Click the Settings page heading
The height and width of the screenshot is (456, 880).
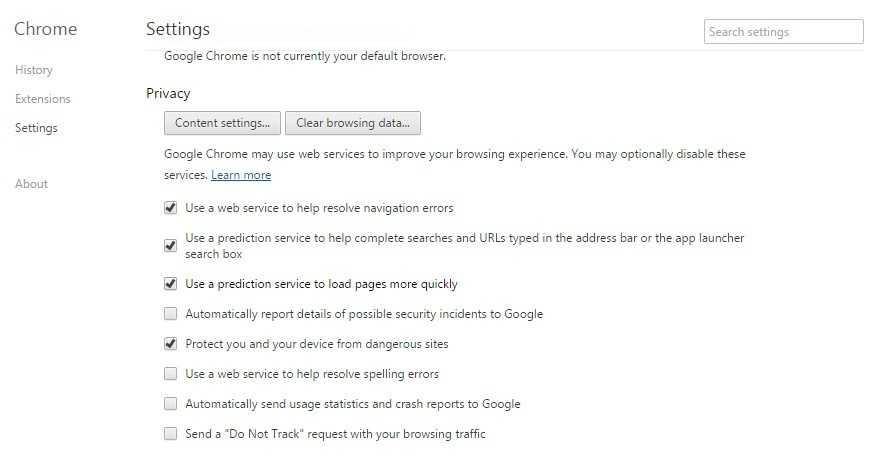[x=178, y=29]
